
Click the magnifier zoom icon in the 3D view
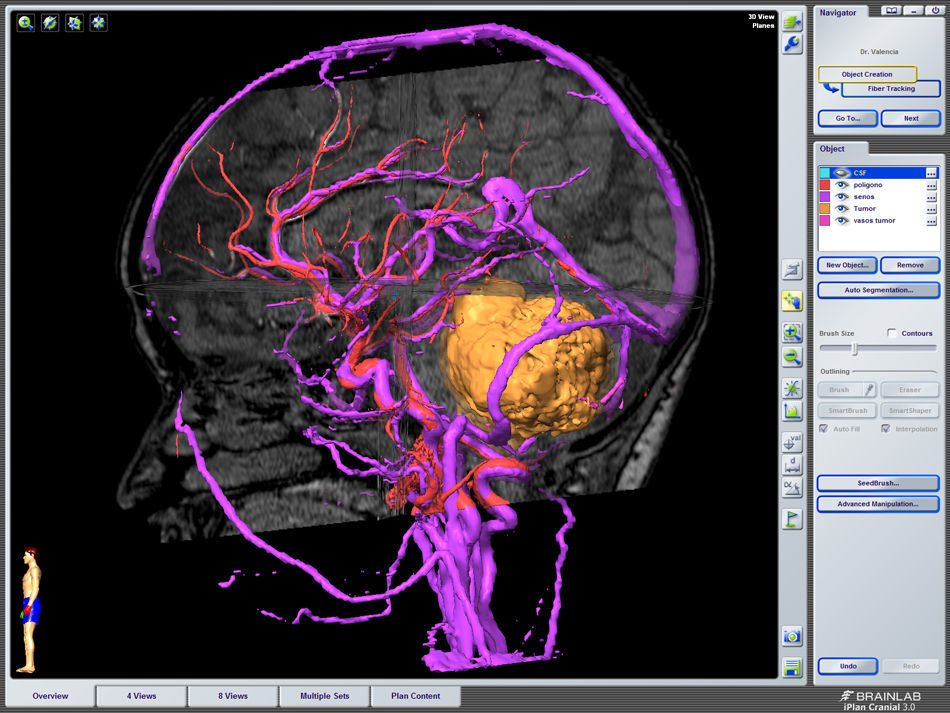coord(26,22)
